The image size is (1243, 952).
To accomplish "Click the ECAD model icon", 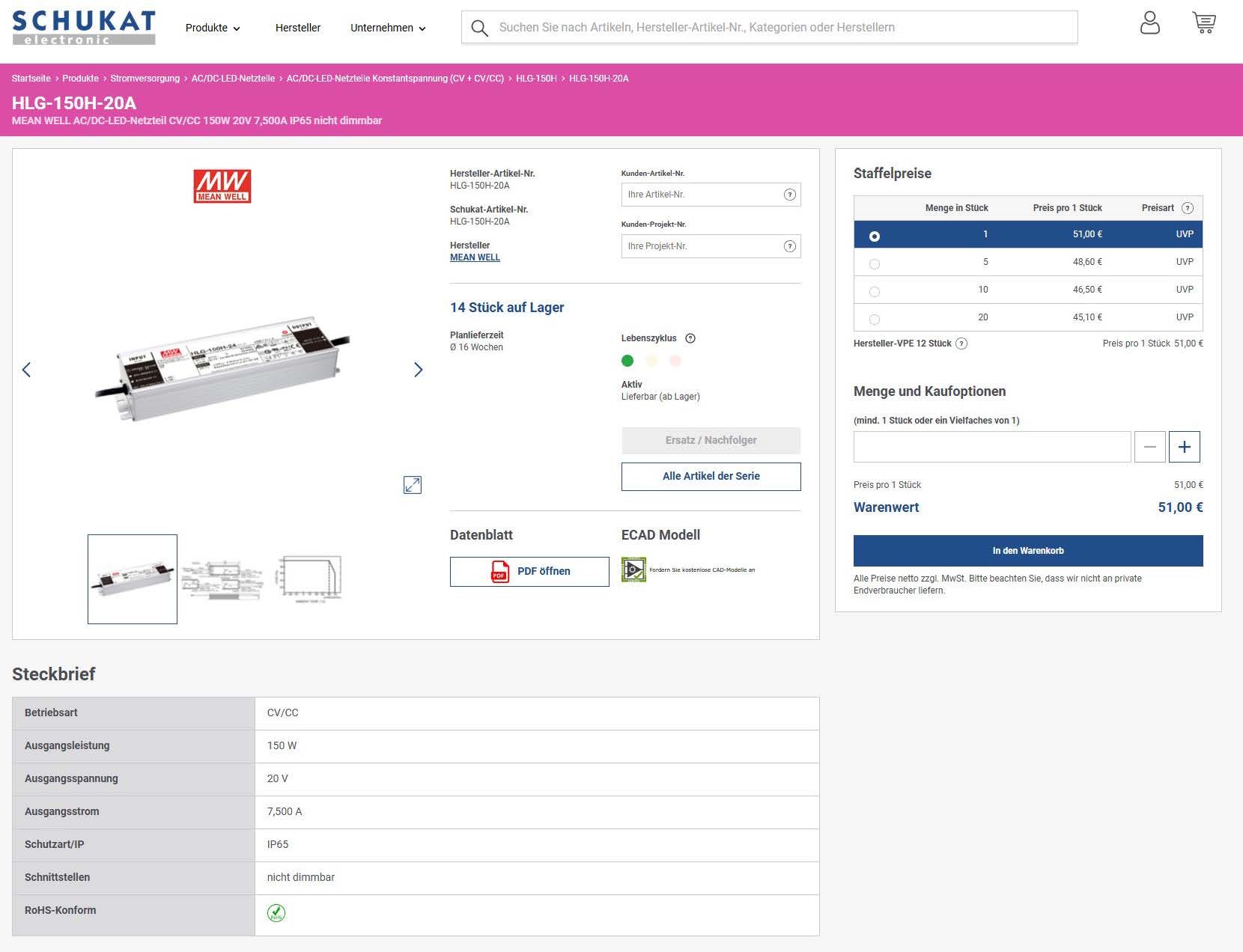I will (x=633, y=570).
